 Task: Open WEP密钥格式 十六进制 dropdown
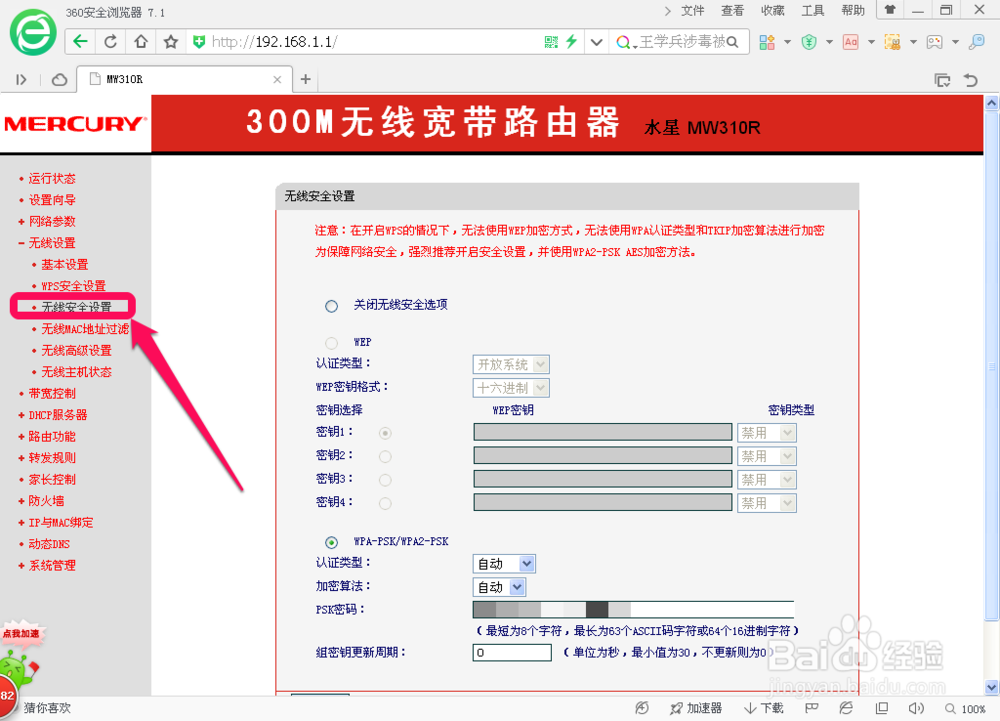(511, 388)
